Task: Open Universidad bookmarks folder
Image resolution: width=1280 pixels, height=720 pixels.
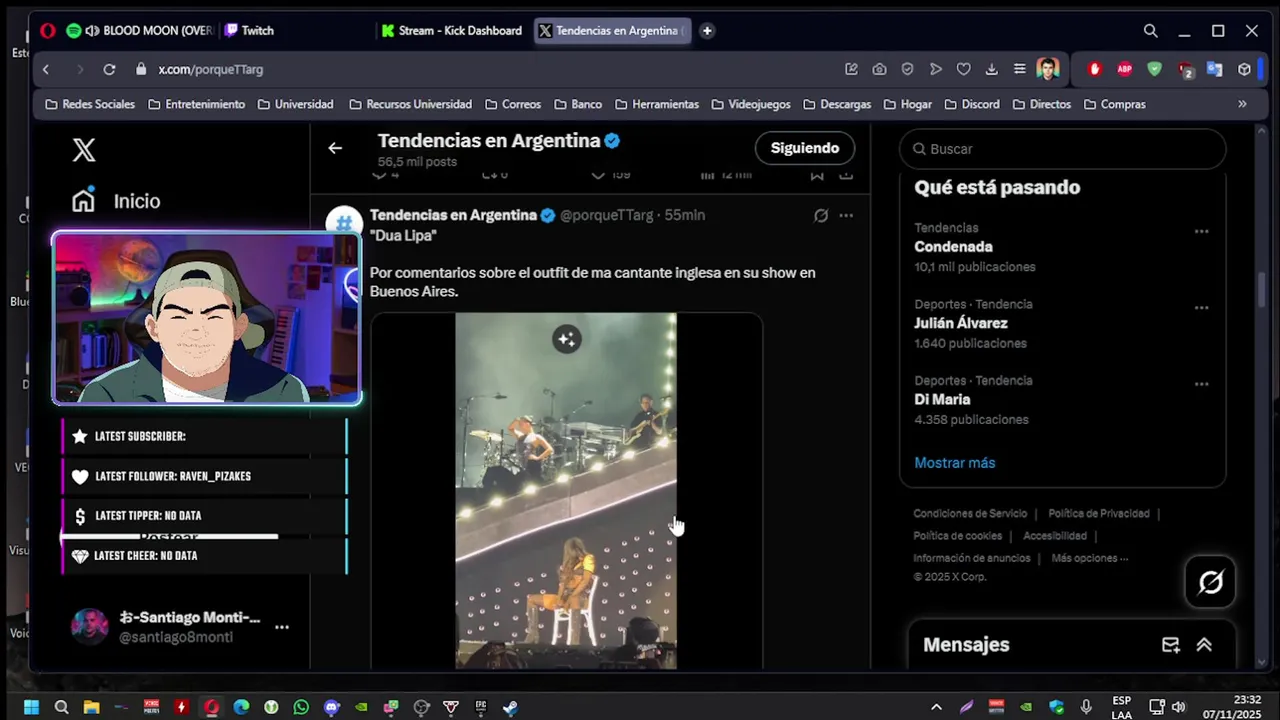Action: 295,104
